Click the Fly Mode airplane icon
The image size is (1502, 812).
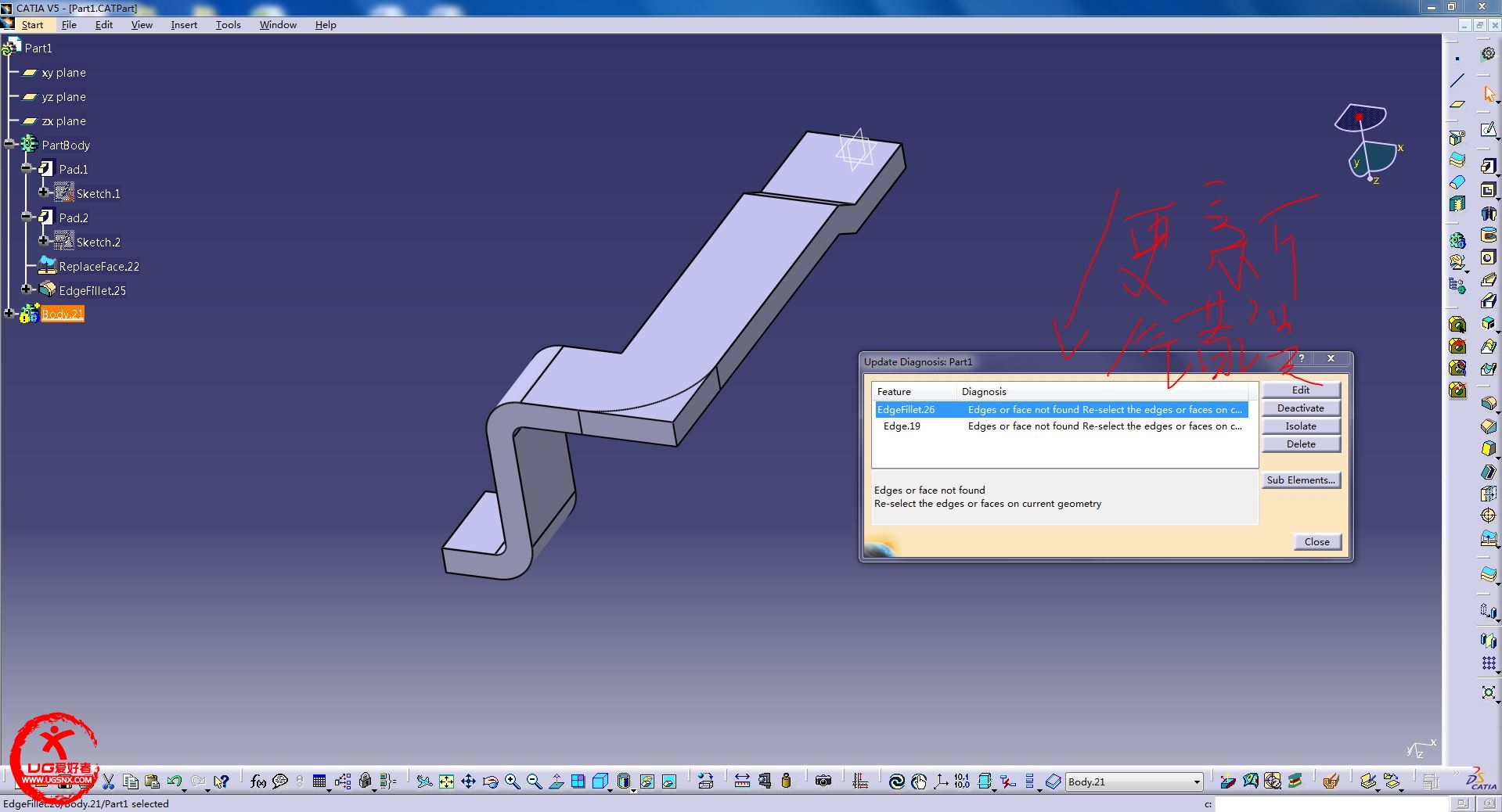coord(424,781)
